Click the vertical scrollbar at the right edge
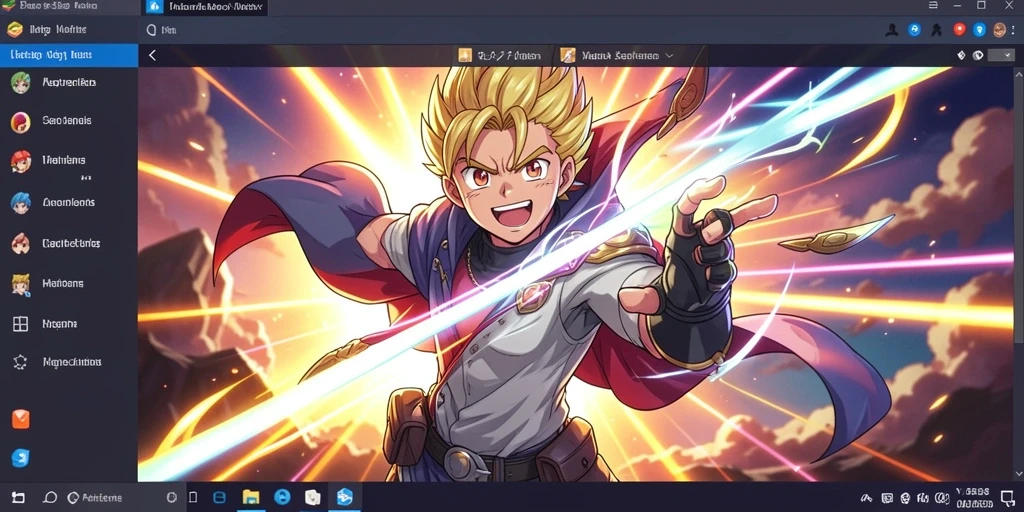The width and height of the screenshot is (1024, 512). [1021, 209]
